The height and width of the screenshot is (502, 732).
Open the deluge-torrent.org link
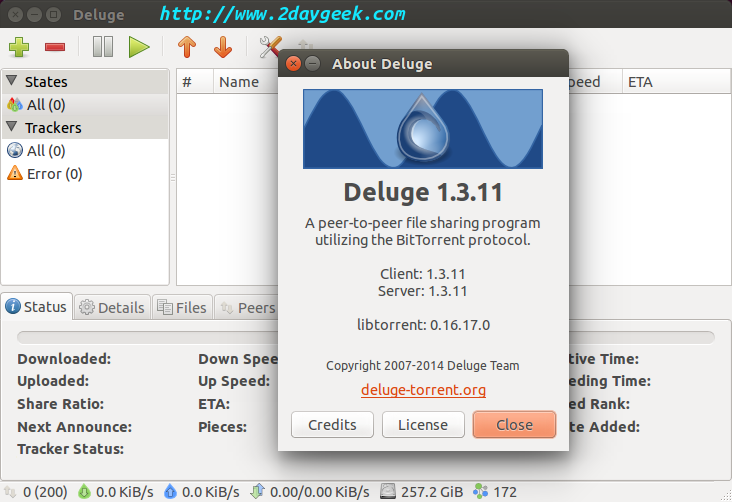[423, 389]
